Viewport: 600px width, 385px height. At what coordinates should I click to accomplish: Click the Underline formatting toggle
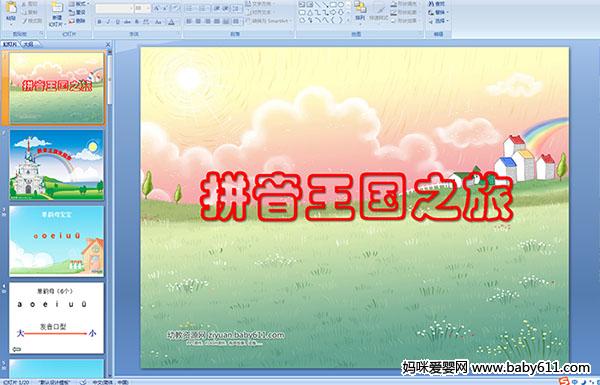point(118,22)
